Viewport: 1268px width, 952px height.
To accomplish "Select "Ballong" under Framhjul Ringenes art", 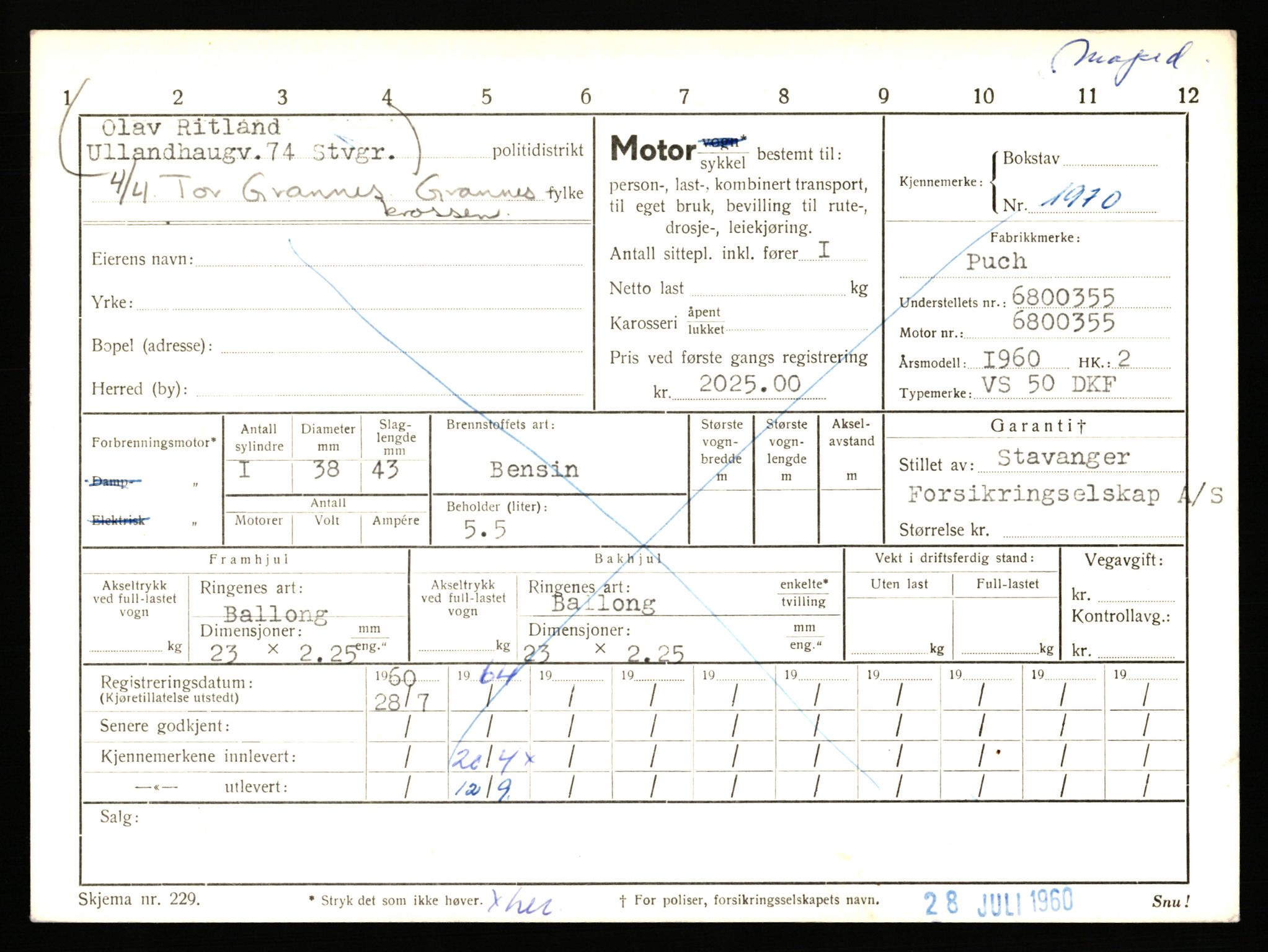I will [275, 614].
